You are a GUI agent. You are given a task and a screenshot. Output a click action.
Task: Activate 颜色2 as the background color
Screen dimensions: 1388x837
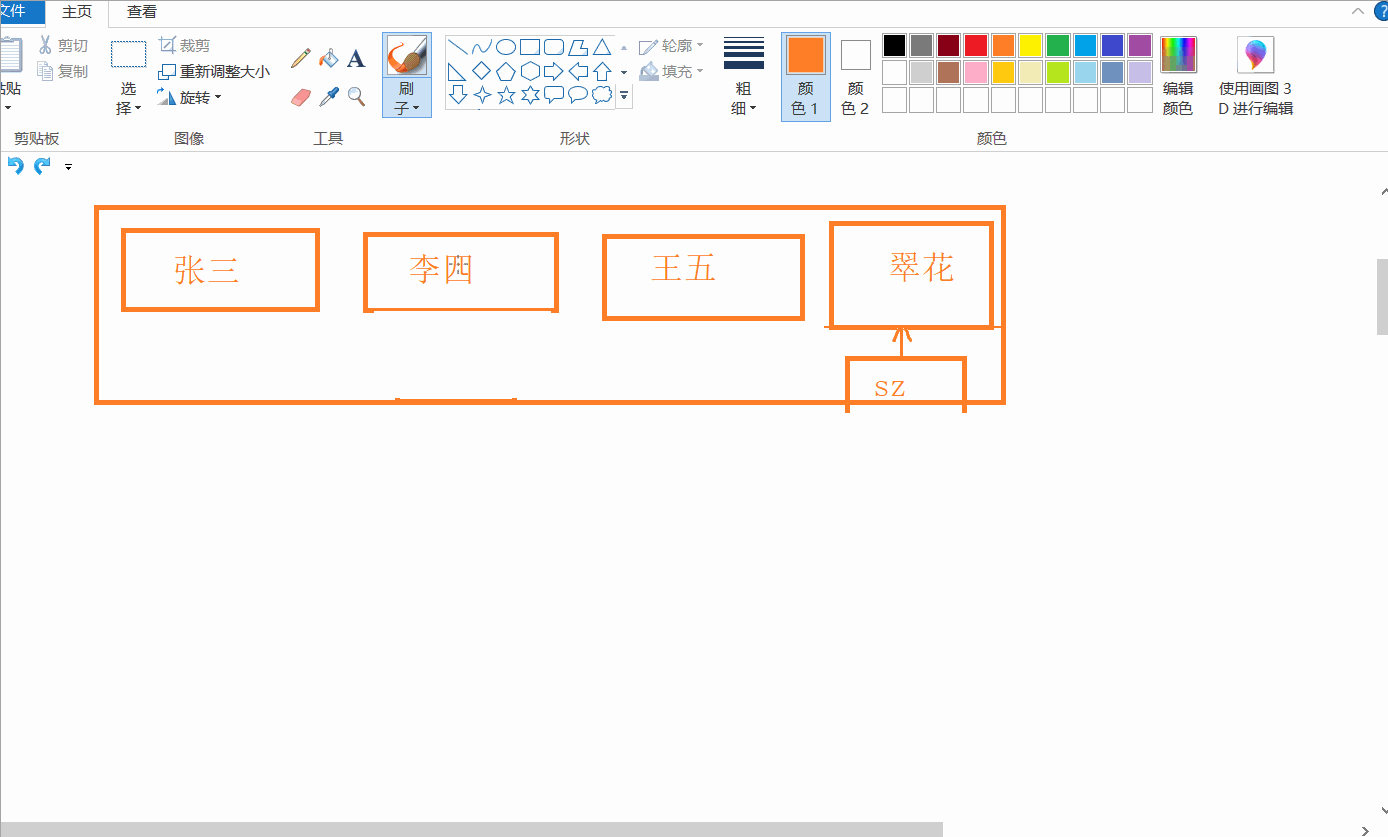[855, 75]
